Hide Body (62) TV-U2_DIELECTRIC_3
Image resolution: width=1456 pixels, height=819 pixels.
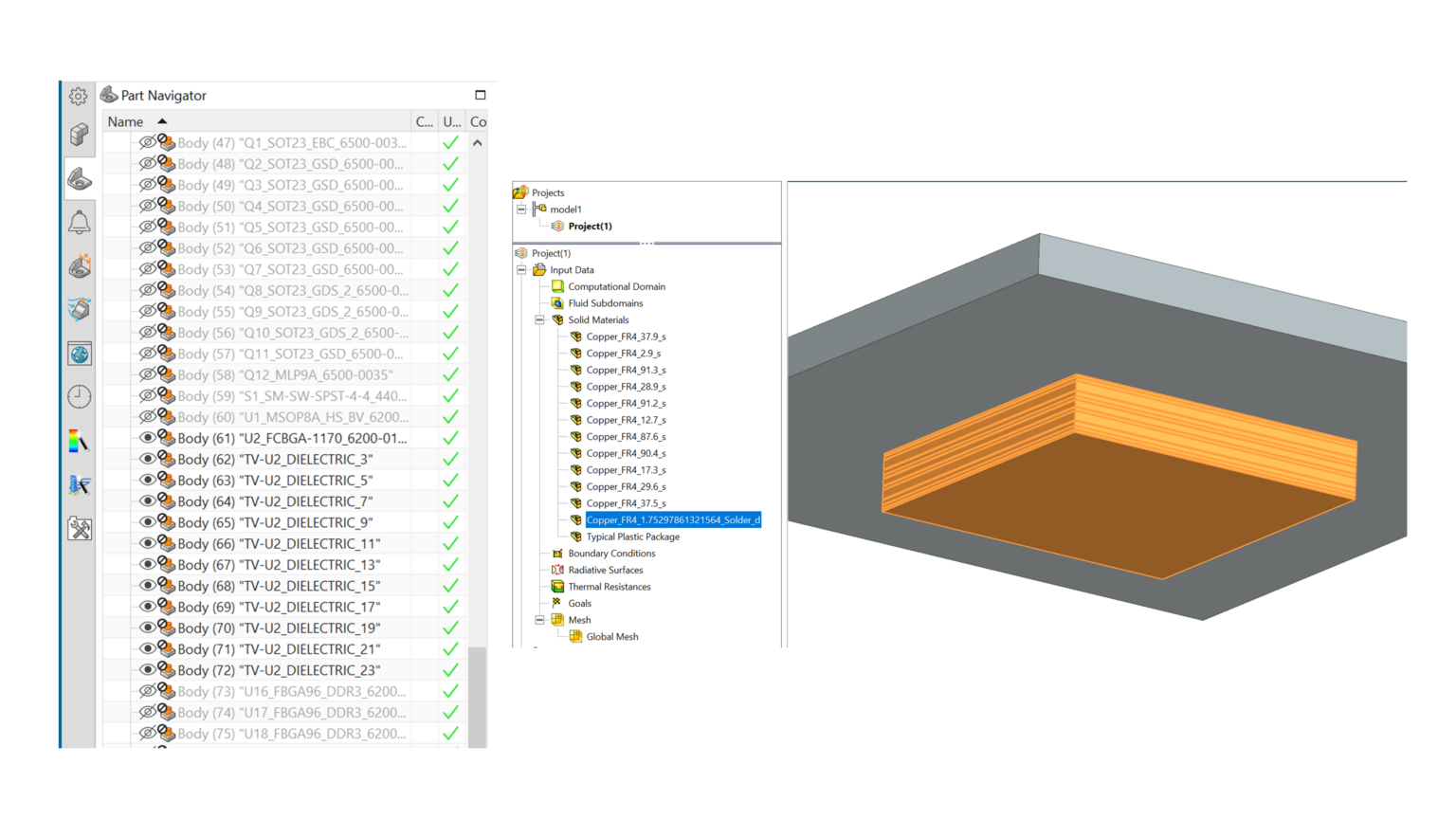click(x=150, y=459)
